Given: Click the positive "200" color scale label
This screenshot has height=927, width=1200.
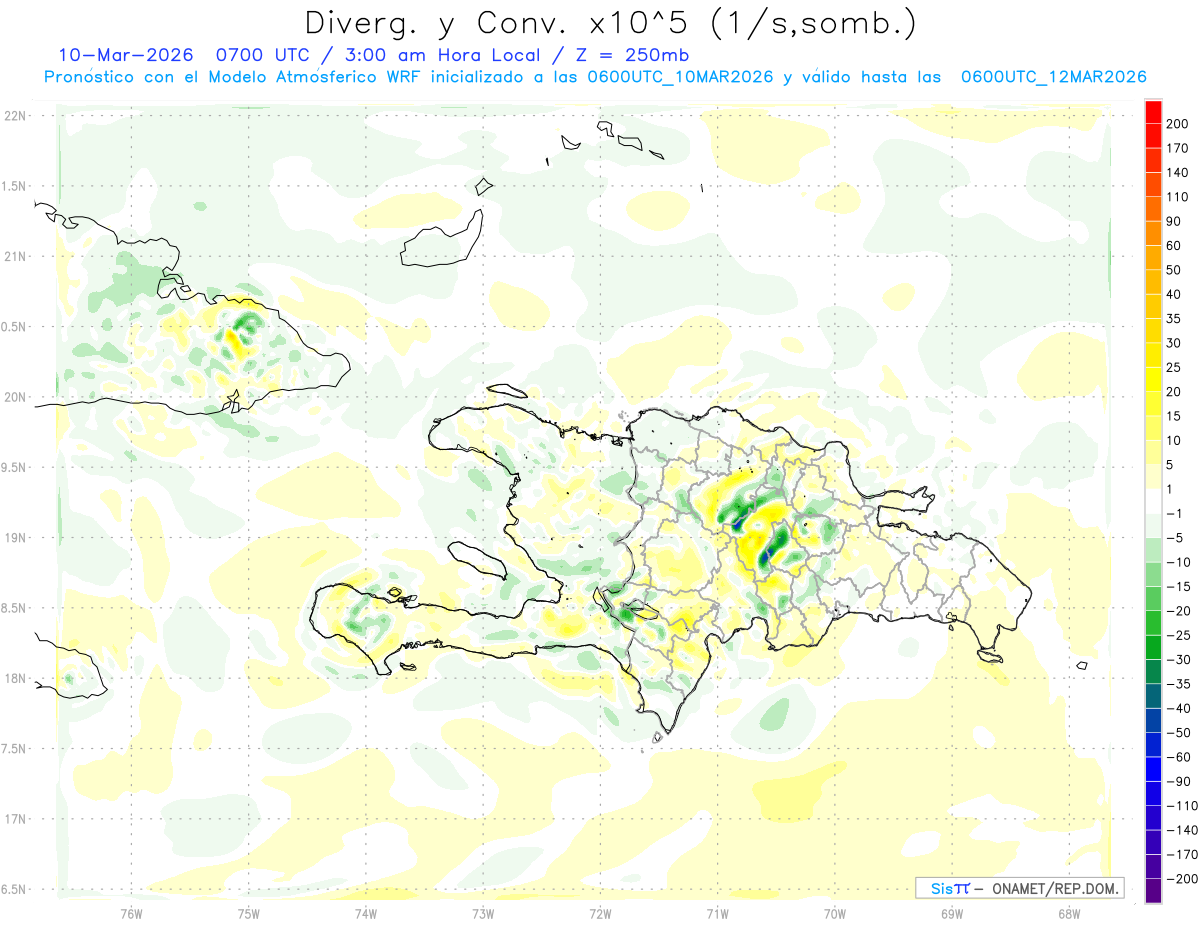Looking at the screenshot, I should pos(1178,124).
